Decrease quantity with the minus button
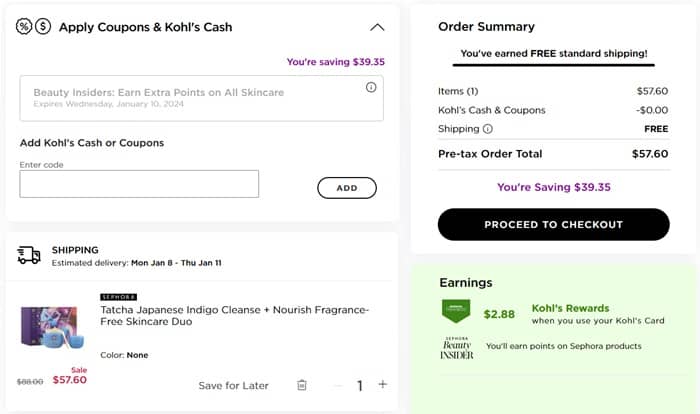 338,385
